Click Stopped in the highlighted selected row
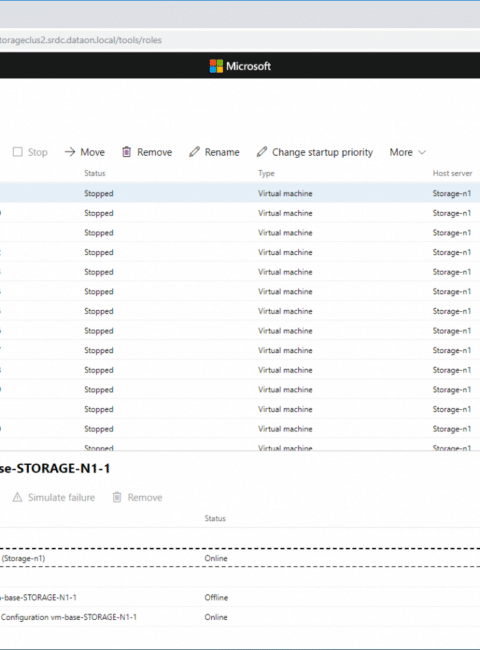Screen dimensions: 480x650 pos(99,194)
